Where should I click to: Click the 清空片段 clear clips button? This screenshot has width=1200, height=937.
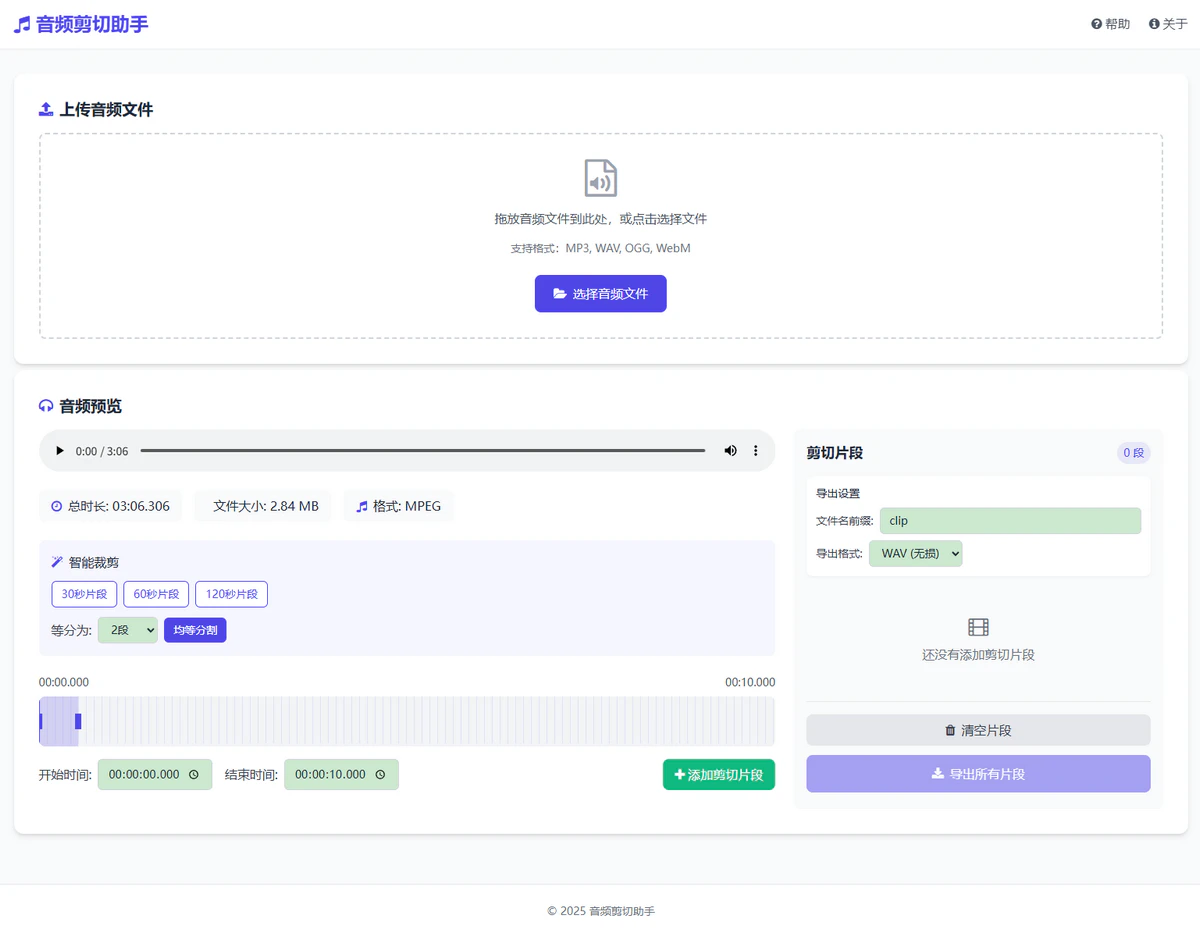click(977, 730)
